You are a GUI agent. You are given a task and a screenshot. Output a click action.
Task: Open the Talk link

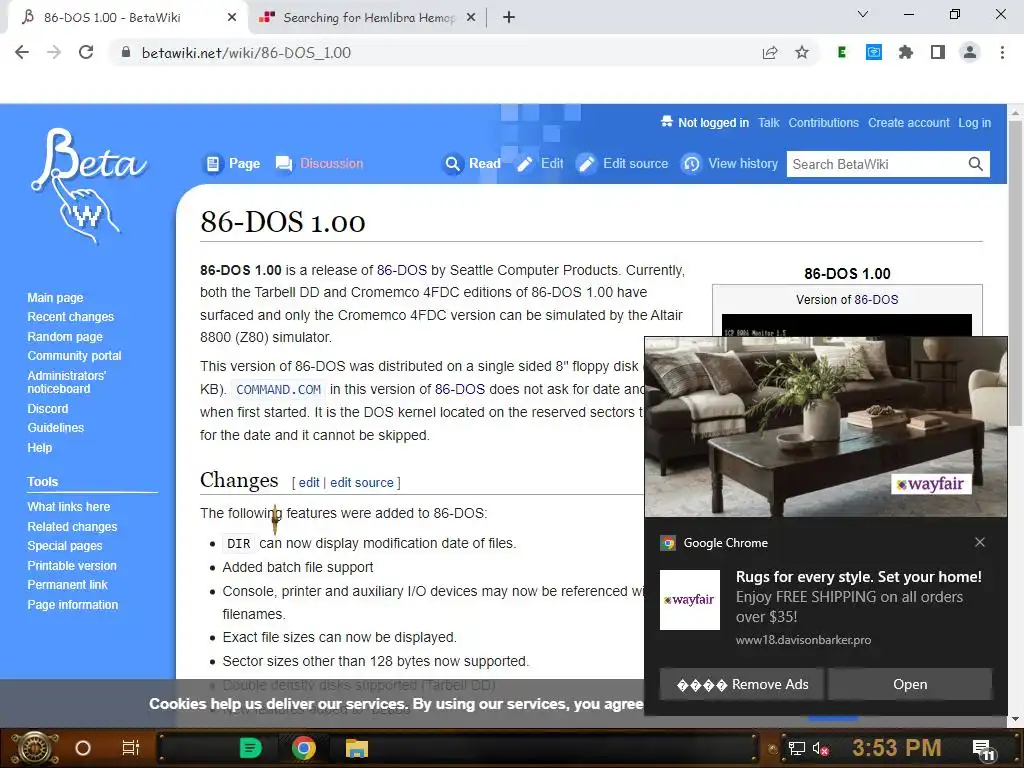769,123
